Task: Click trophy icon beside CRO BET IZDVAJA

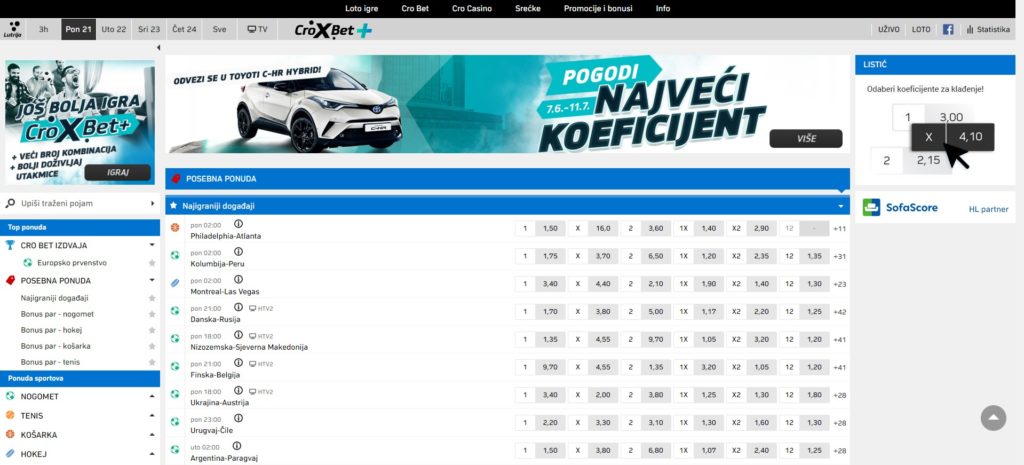Action: click(10, 245)
